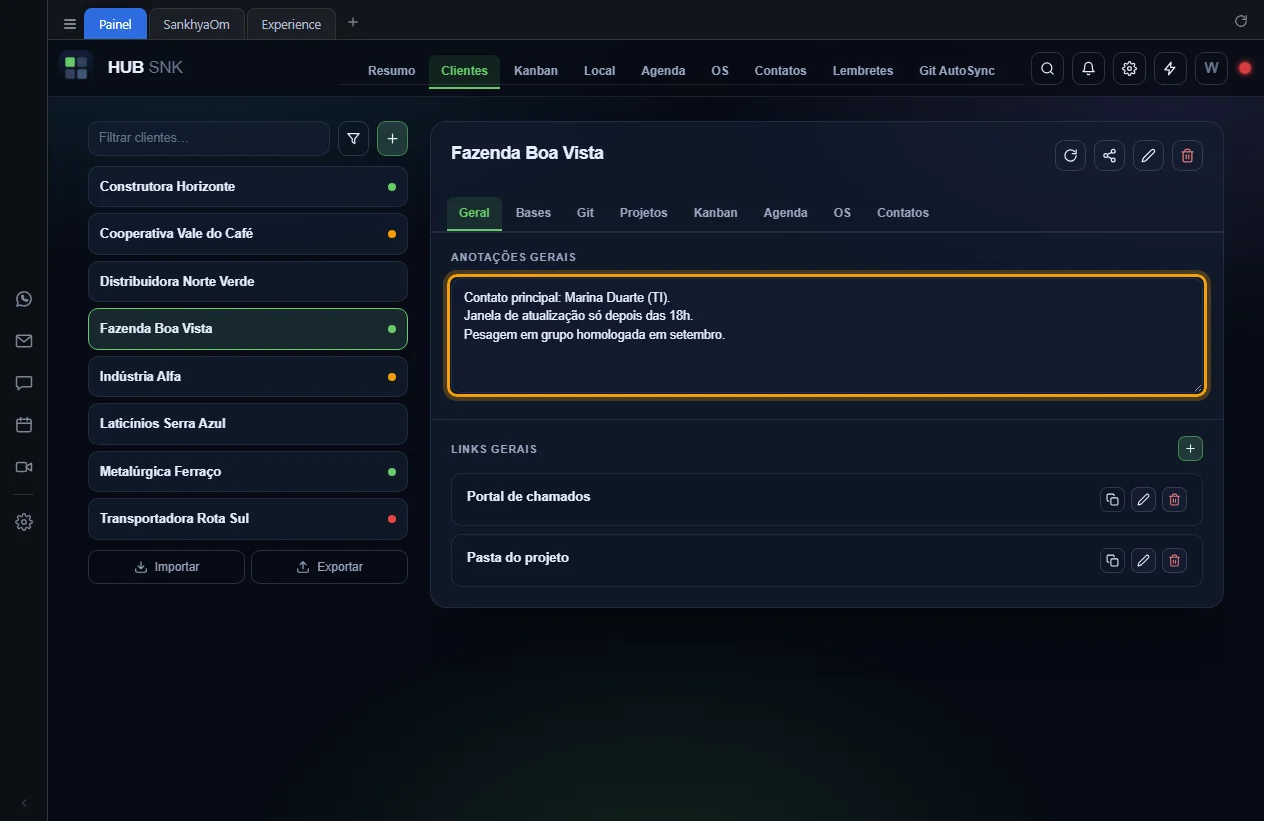Open the calendar icon in the left sidebar
1264x821 pixels.
[24, 425]
